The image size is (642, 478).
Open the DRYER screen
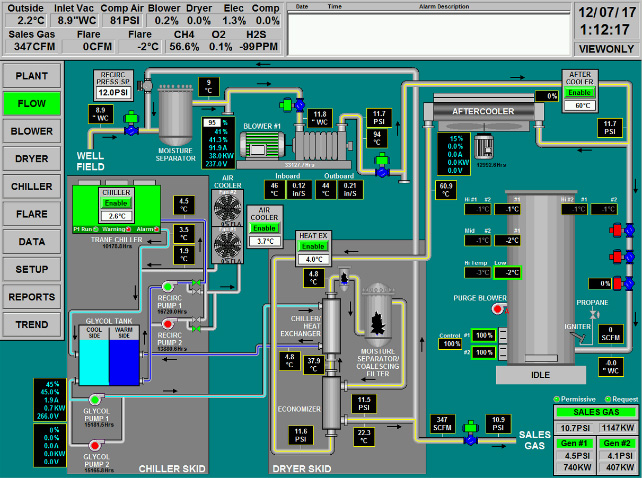[32, 159]
